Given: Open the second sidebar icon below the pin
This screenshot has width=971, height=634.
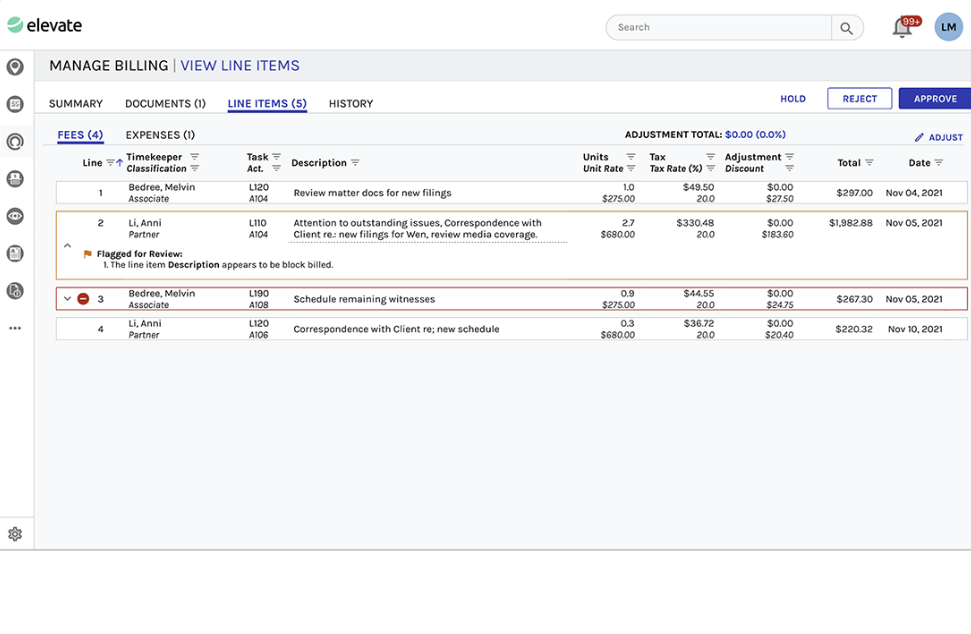Looking at the screenshot, I should (15, 104).
